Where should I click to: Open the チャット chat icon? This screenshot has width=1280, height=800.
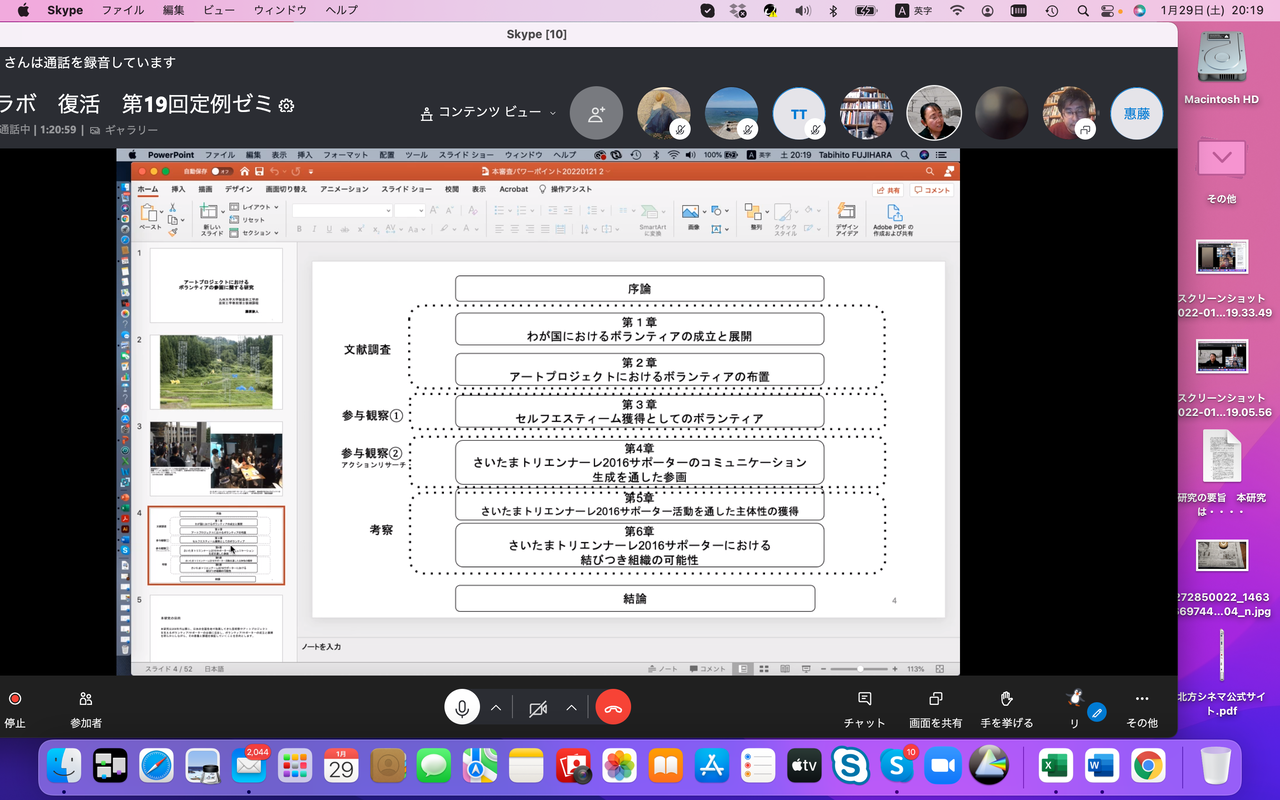pyautogui.click(x=865, y=699)
